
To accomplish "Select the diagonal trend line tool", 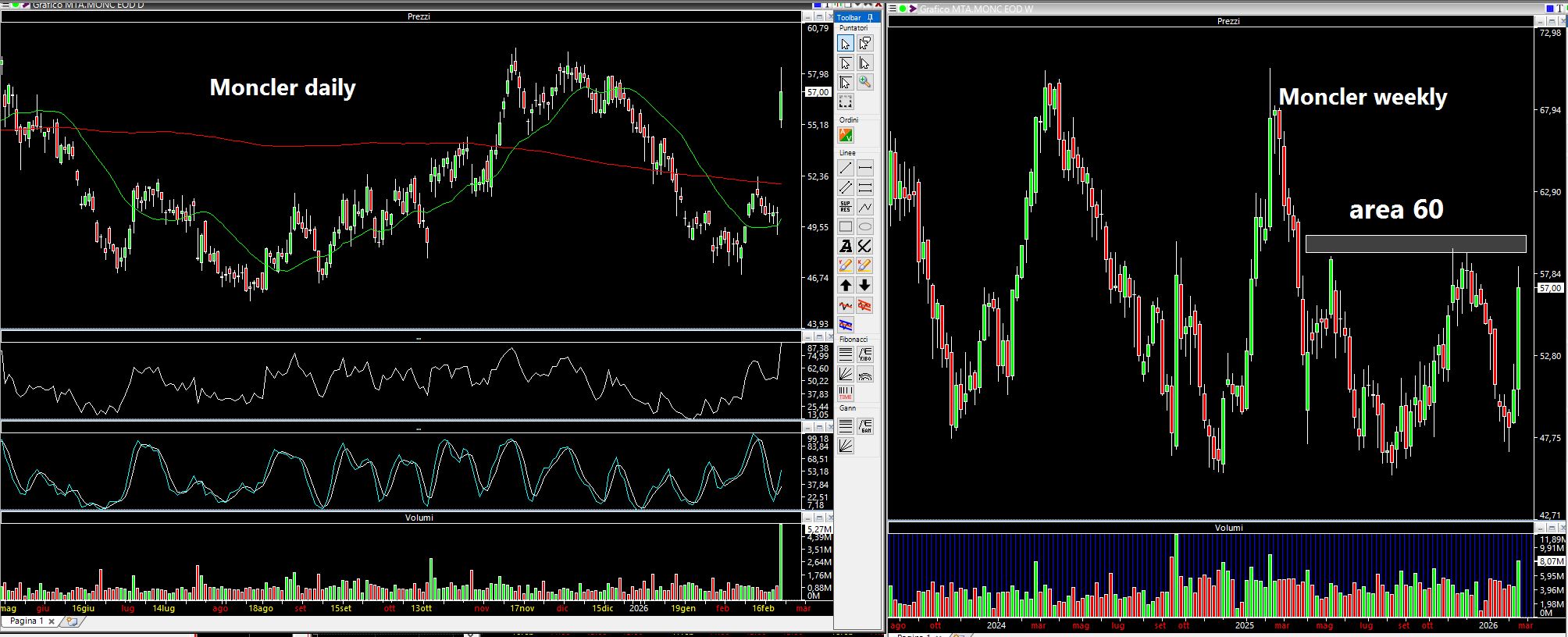I will click(x=846, y=168).
